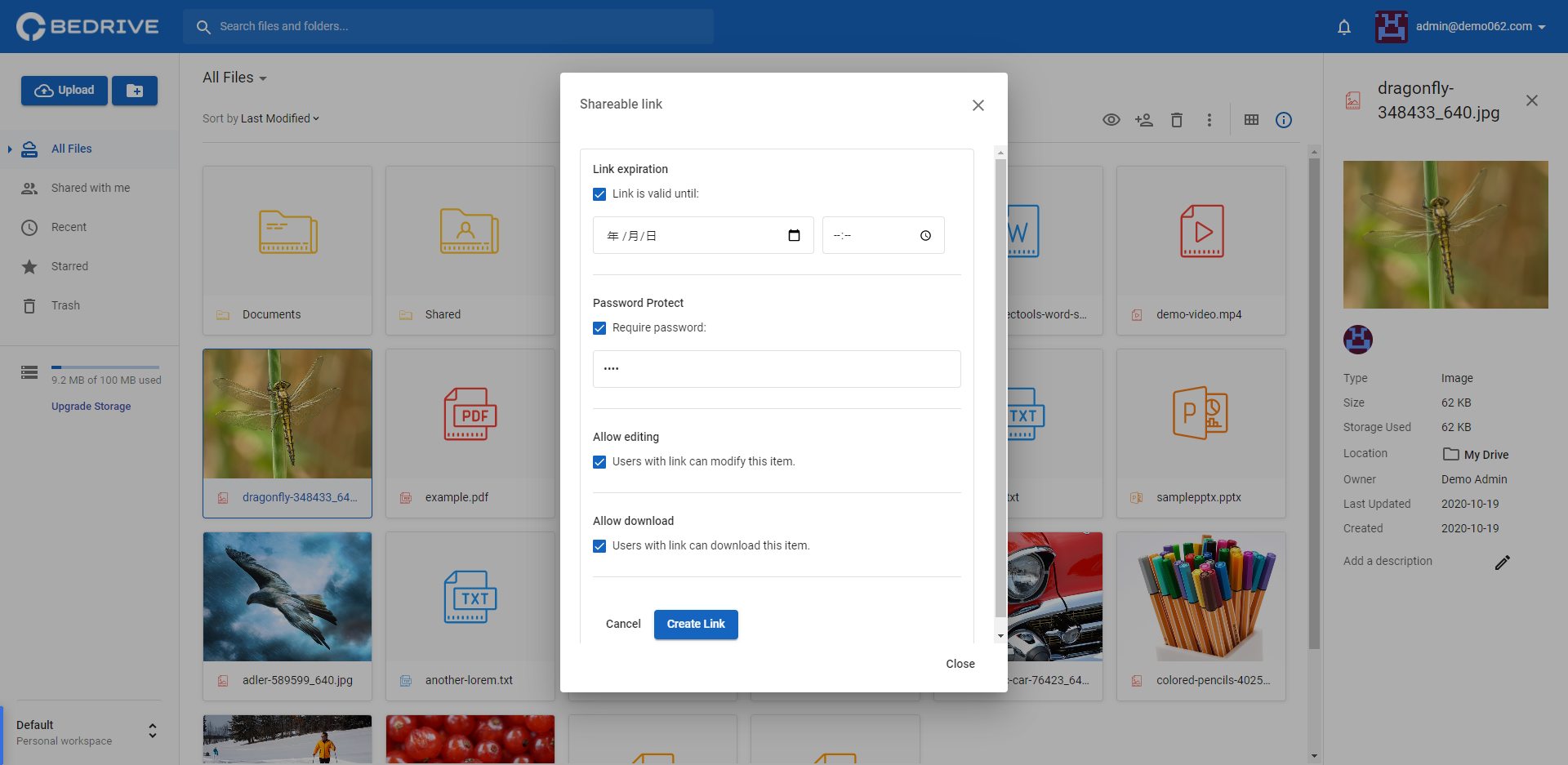This screenshot has width=1568, height=765.
Task: Click the admin user avatar
Action: click(1392, 27)
